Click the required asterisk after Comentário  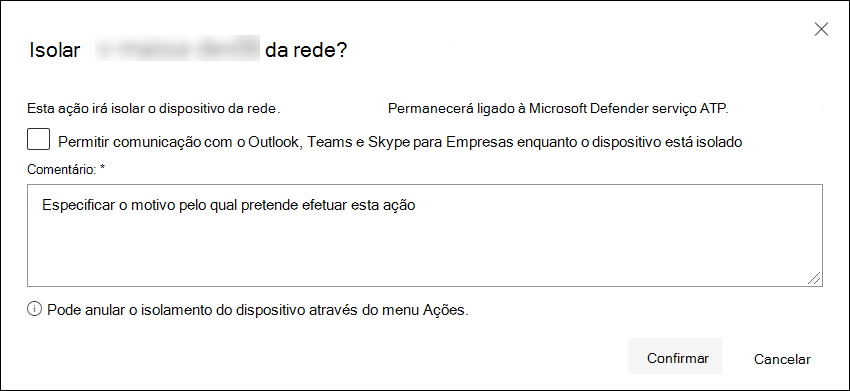102,169
